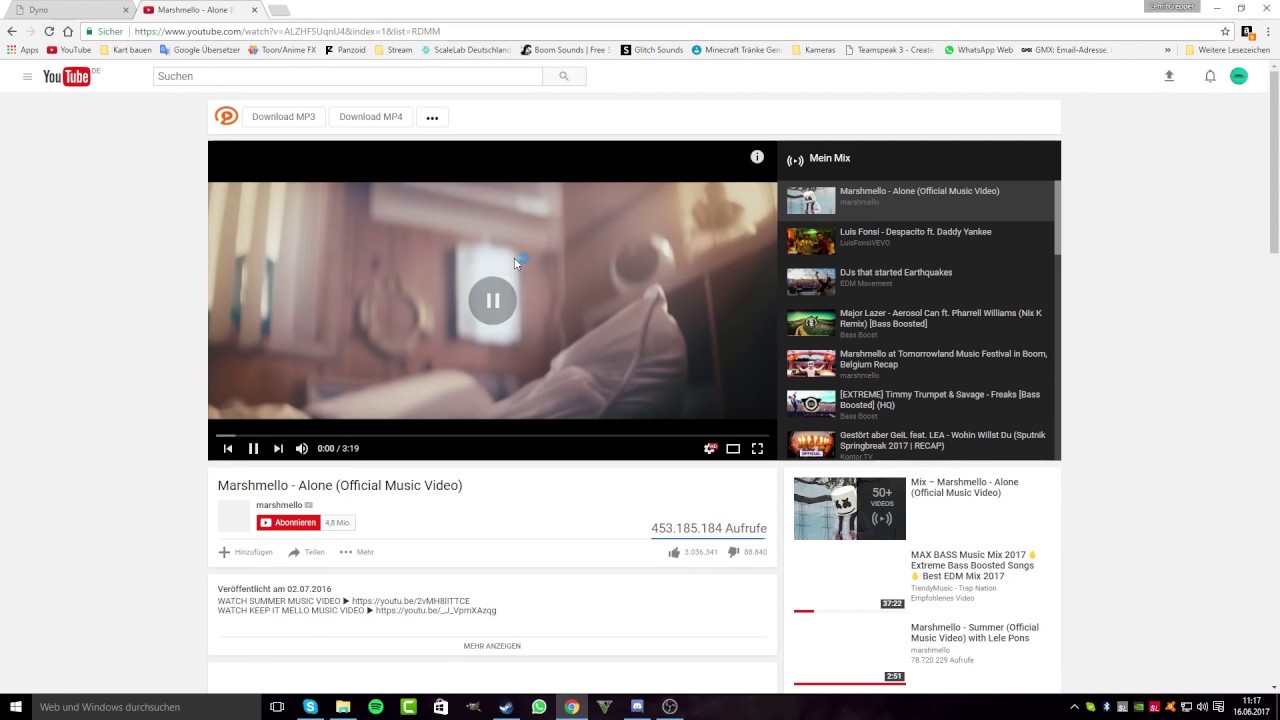Download the video as MP4
The width and height of the screenshot is (1280, 720).
click(x=371, y=117)
